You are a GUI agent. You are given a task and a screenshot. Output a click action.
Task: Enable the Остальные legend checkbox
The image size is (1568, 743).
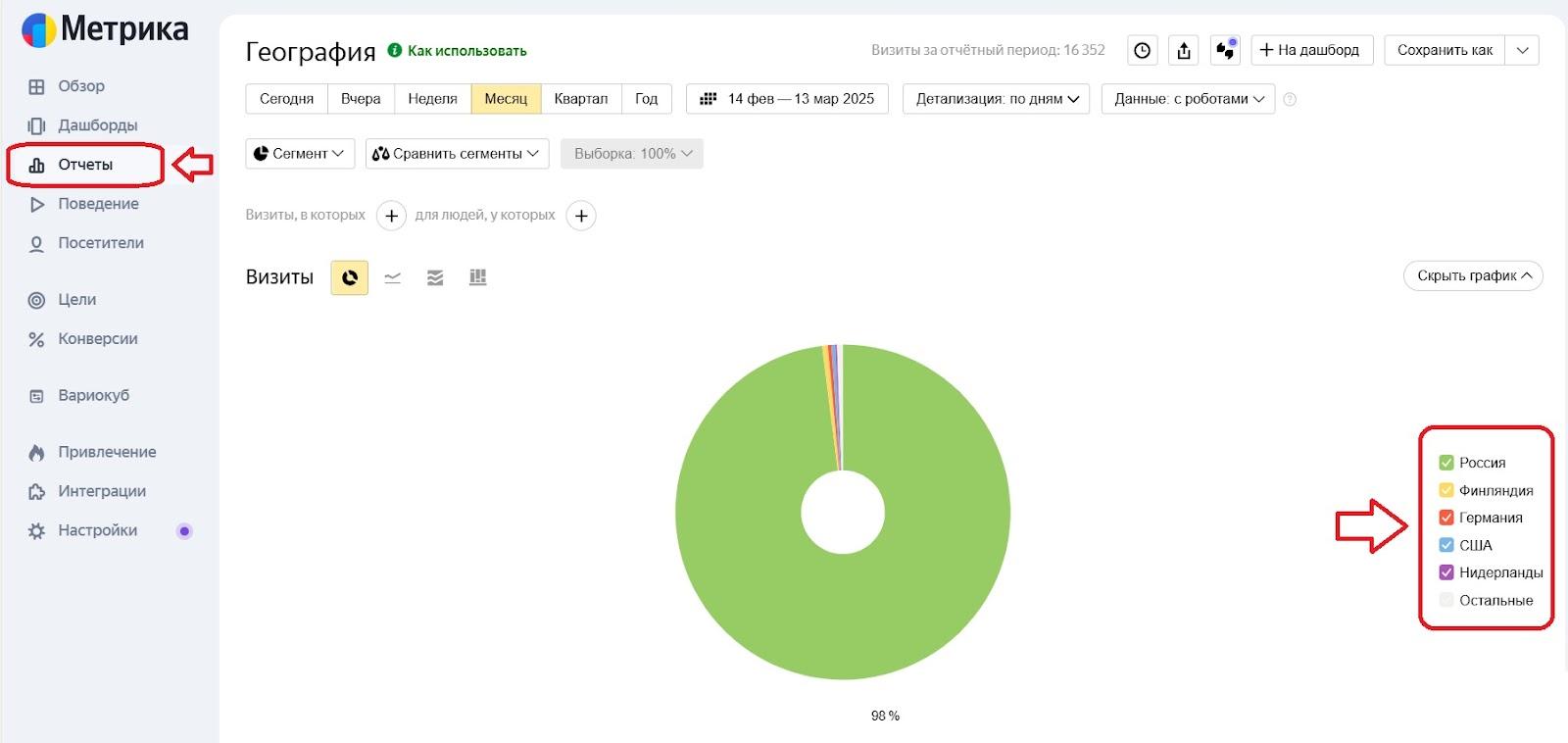coord(1445,600)
